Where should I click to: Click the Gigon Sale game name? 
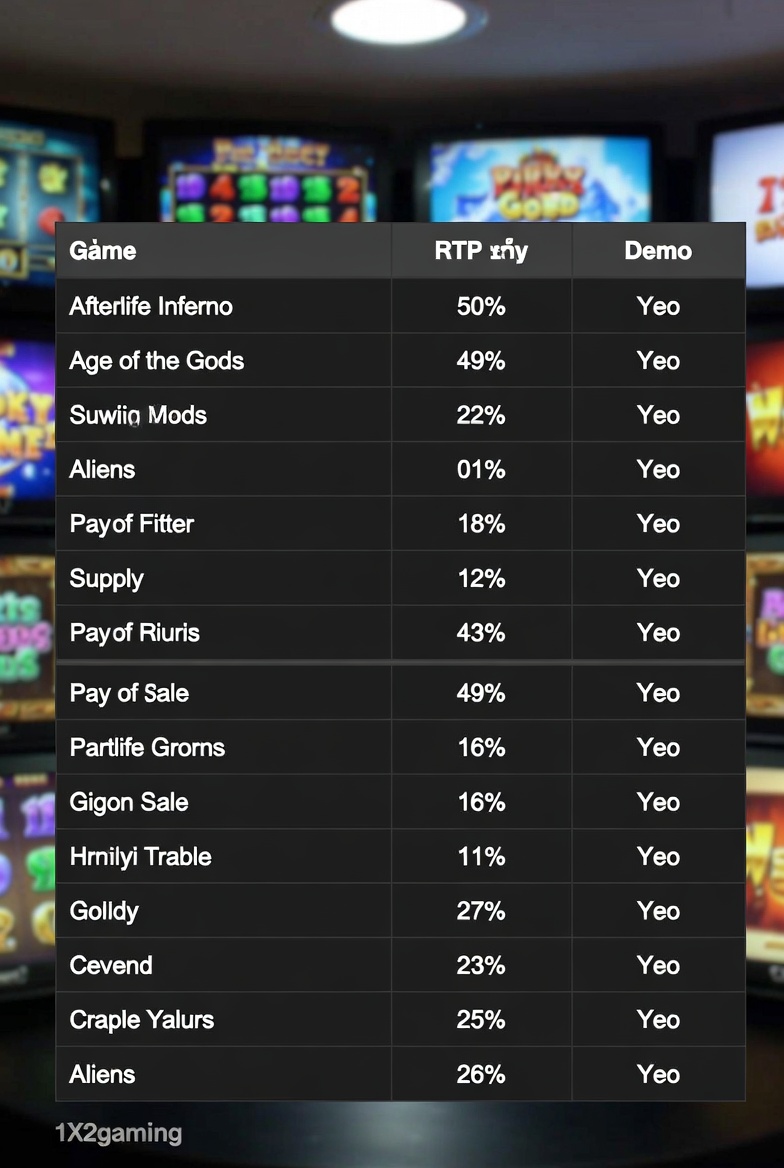click(129, 802)
